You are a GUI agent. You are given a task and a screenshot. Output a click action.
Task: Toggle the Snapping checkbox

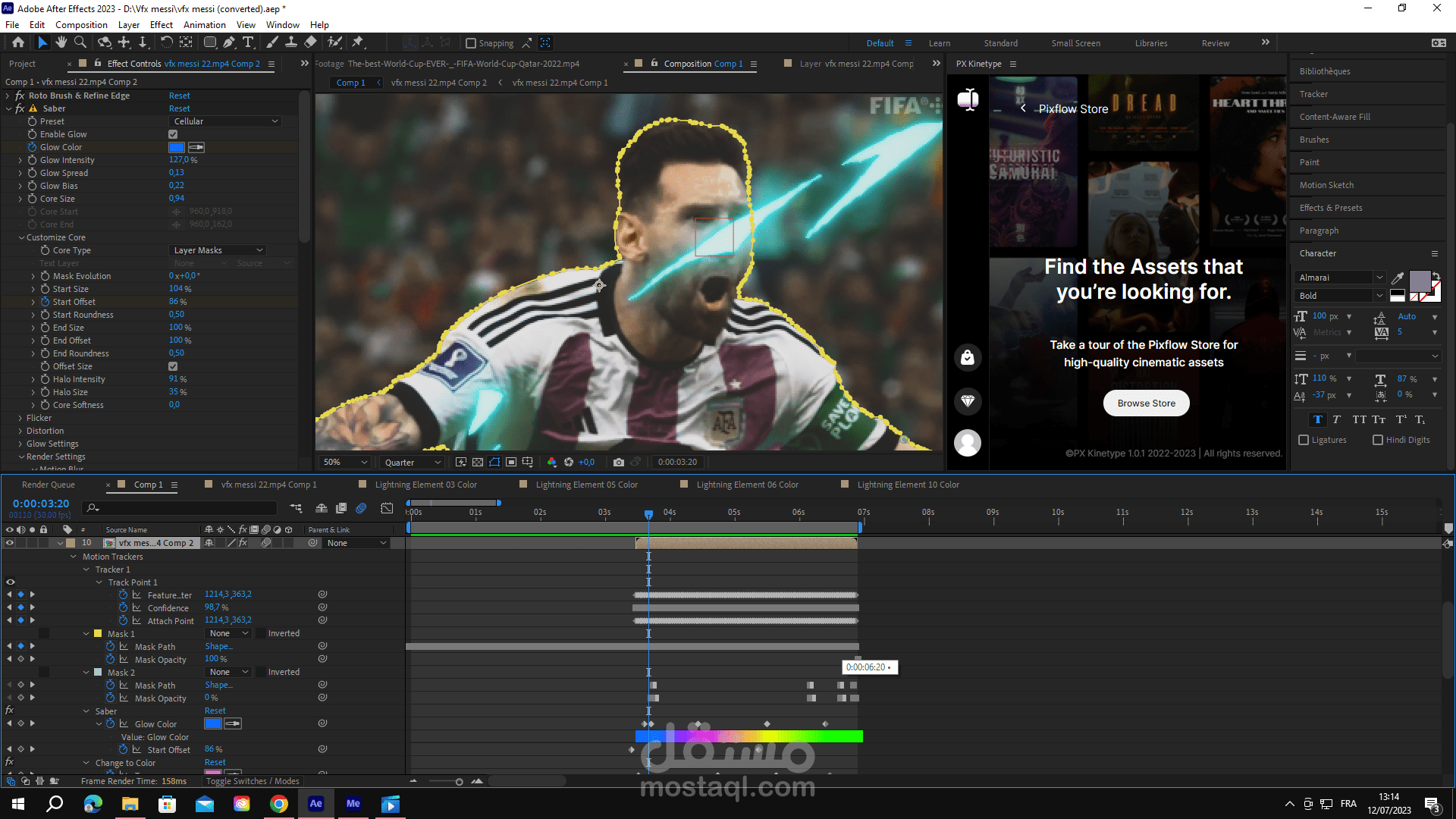tap(471, 43)
